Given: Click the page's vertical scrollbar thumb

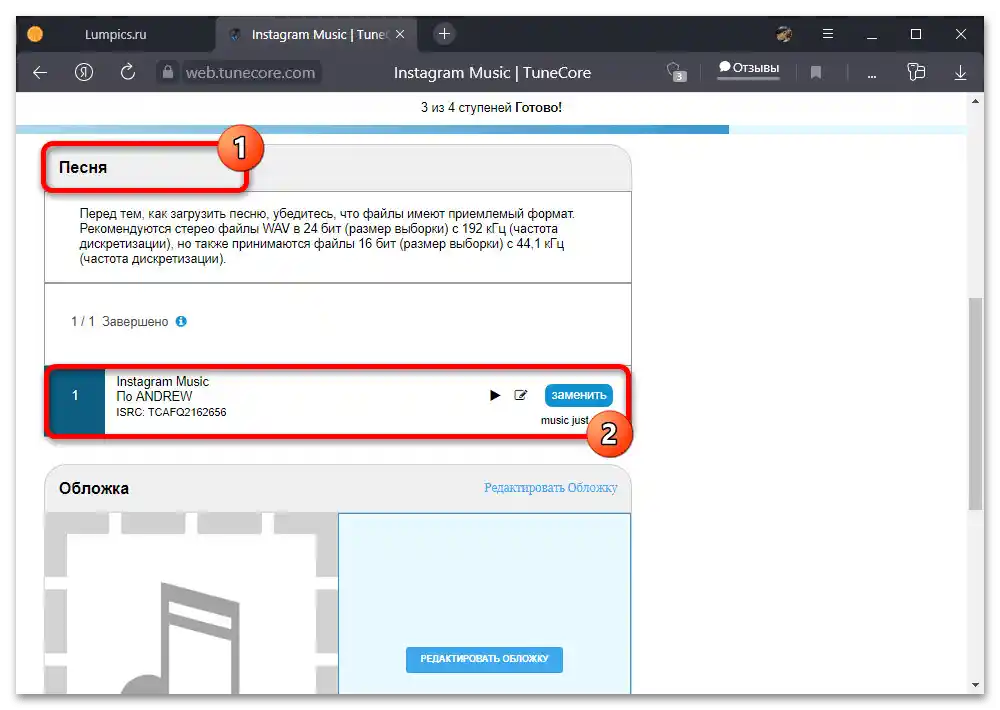Looking at the screenshot, I should [x=975, y=403].
